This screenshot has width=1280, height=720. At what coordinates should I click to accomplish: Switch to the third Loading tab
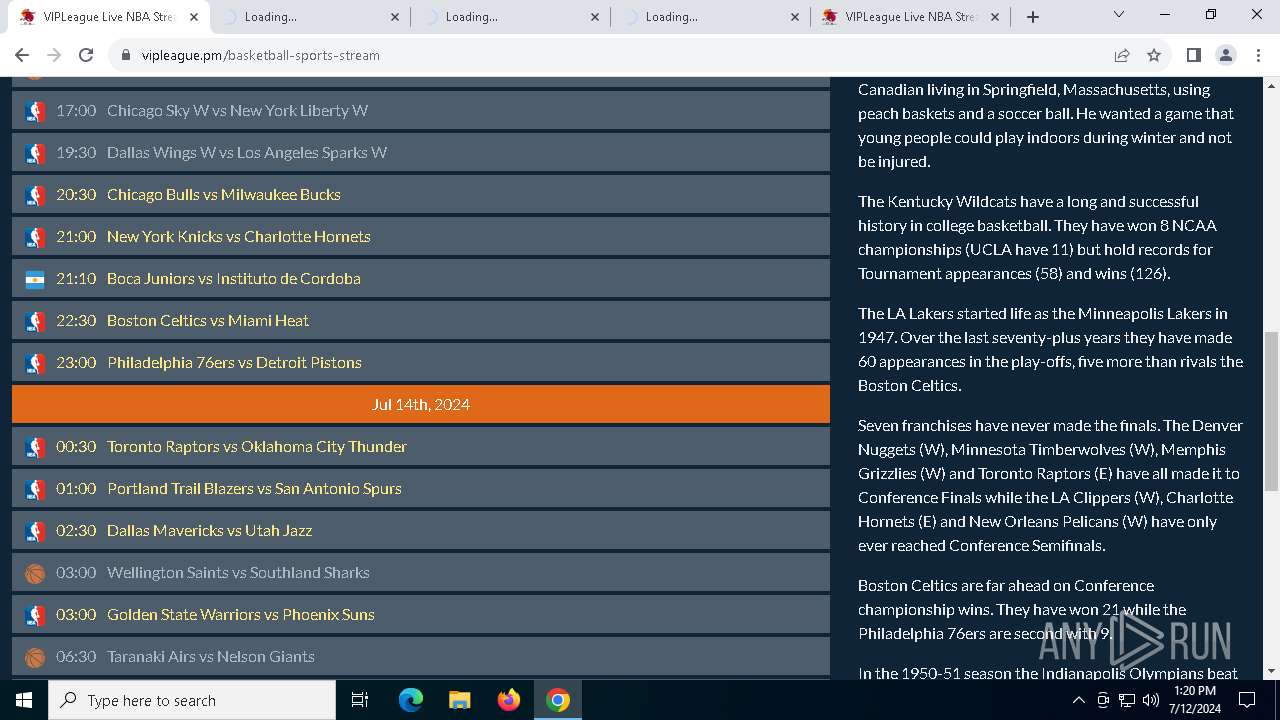coord(510,17)
